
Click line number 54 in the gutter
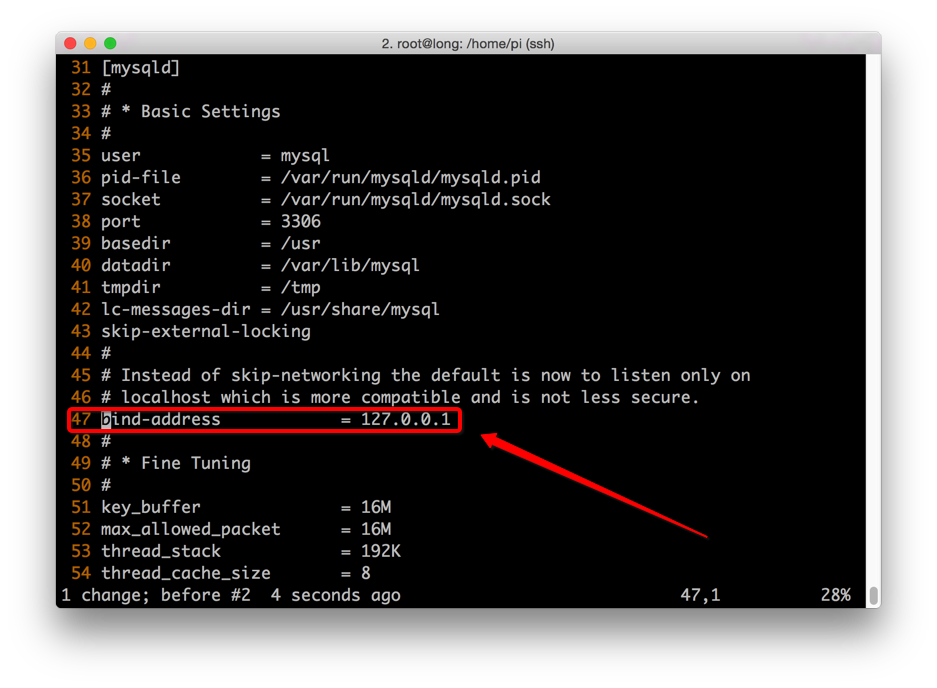coord(81,573)
